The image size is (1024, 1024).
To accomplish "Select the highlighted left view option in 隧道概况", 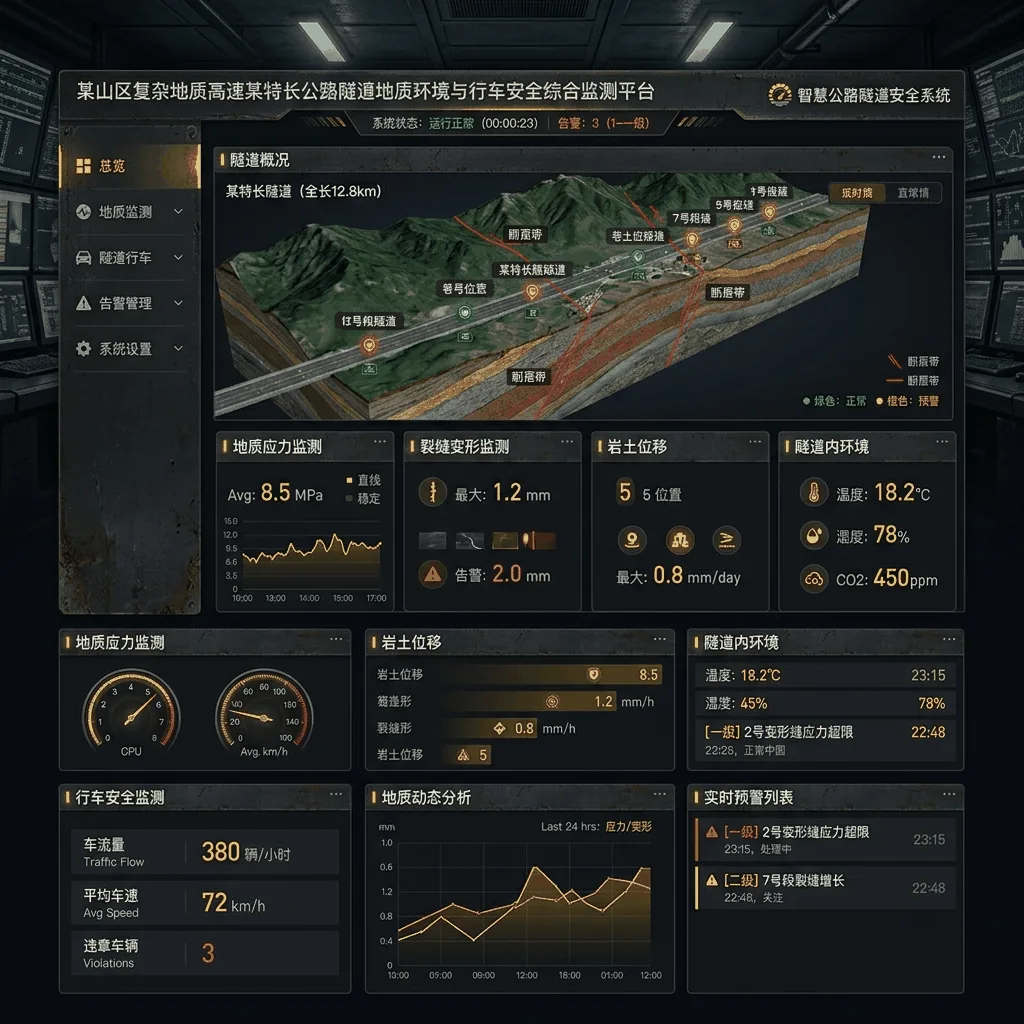I will [x=857, y=193].
